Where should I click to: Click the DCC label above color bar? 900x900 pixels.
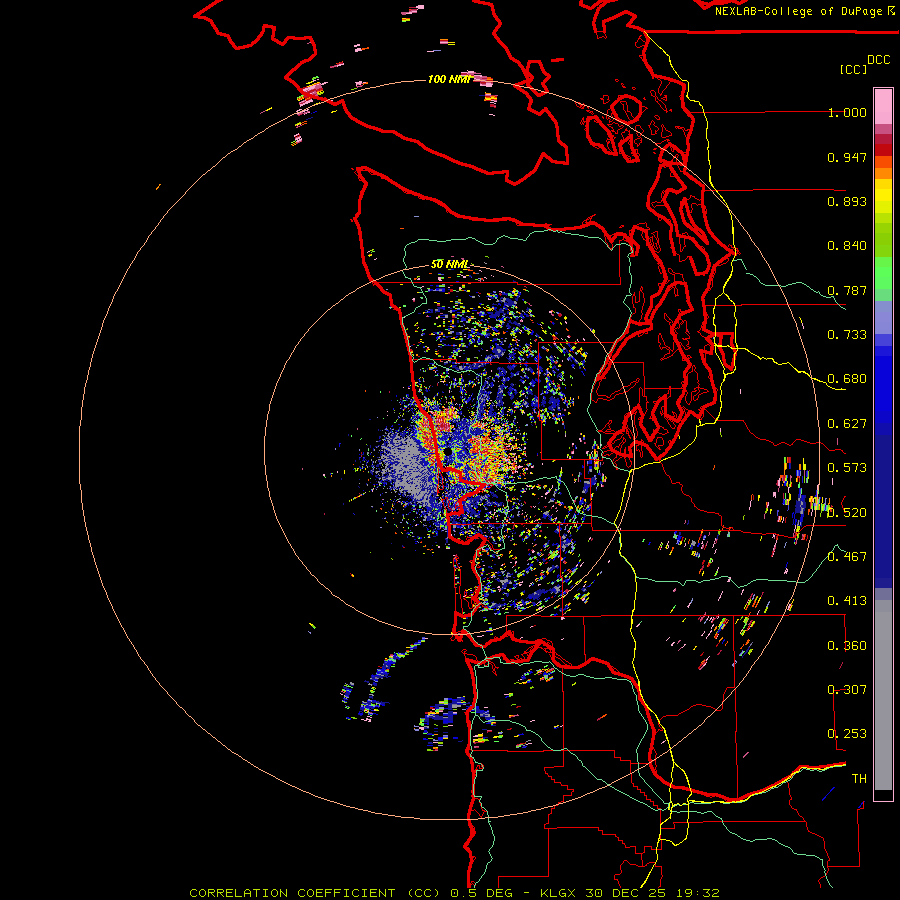pyautogui.click(x=879, y=60)
